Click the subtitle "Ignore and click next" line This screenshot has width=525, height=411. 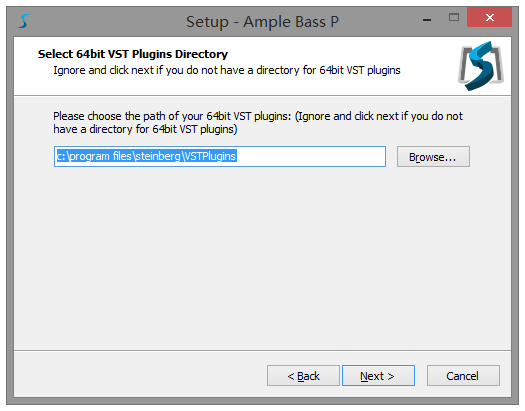(x=227, y=70)
